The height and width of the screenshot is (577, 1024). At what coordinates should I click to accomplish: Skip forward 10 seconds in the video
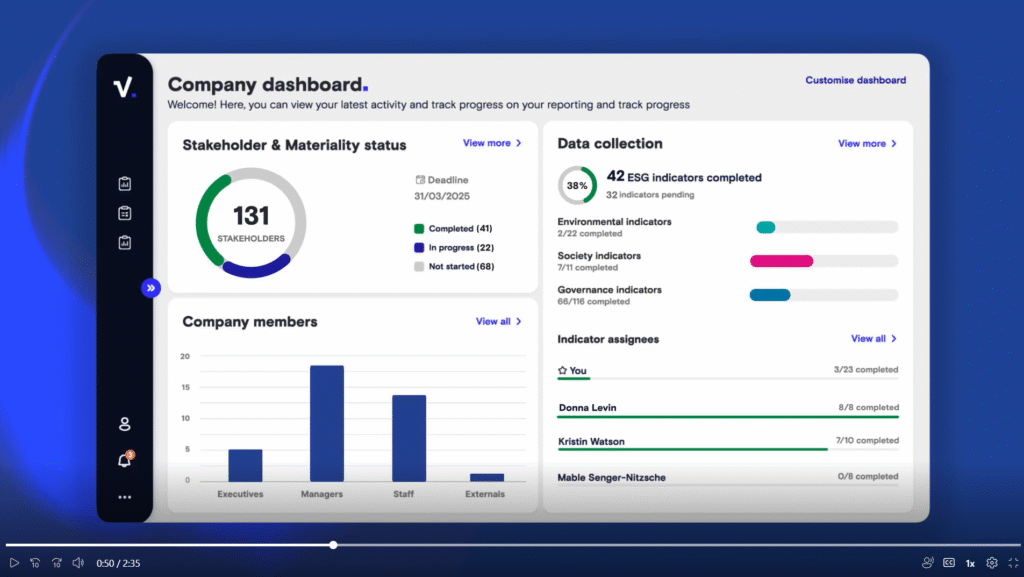point(57,563)
